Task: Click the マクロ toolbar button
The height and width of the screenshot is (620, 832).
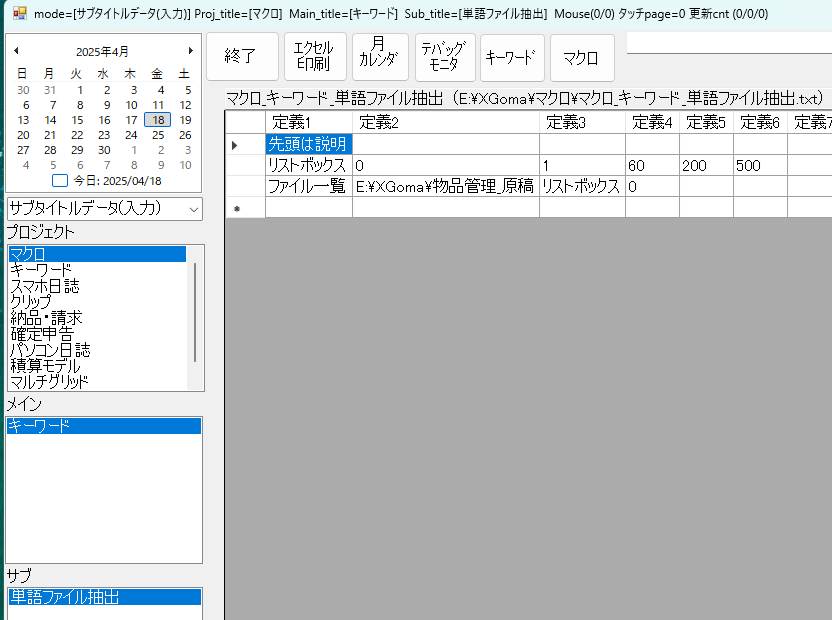Action: [x=581, y=57]
